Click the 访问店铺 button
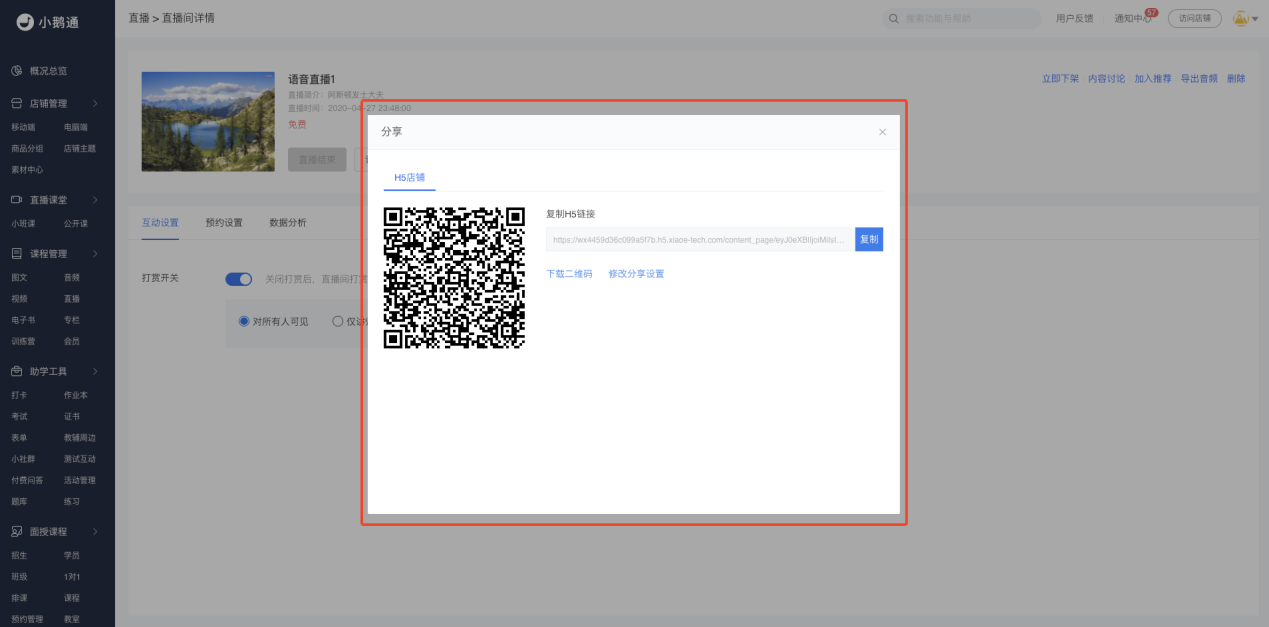Viewport: 1269px width, 627px height. coord(1195,18)
